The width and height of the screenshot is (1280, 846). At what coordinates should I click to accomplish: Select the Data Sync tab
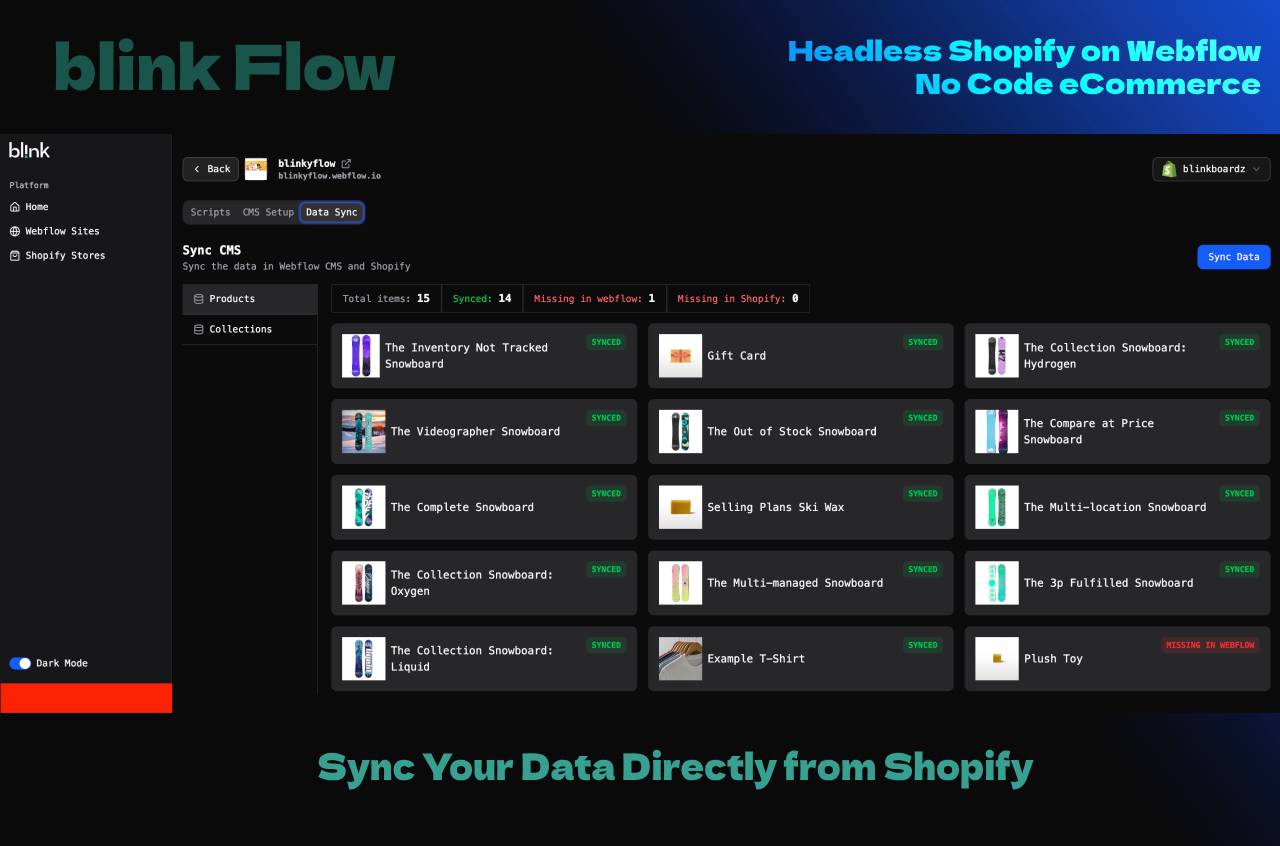[x=332, y=212]
